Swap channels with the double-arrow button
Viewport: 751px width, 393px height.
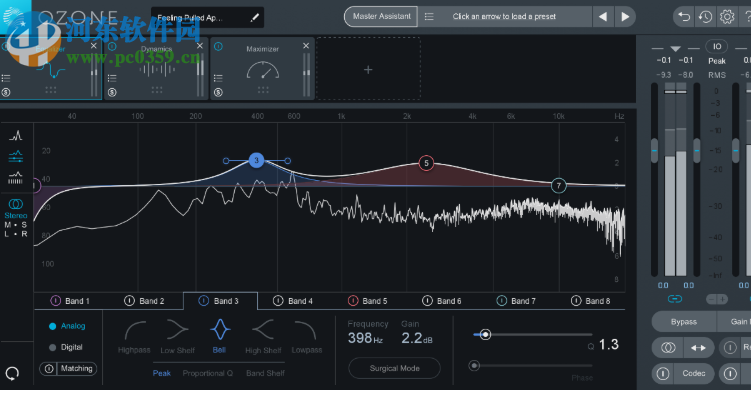click(x=698, y=348)
